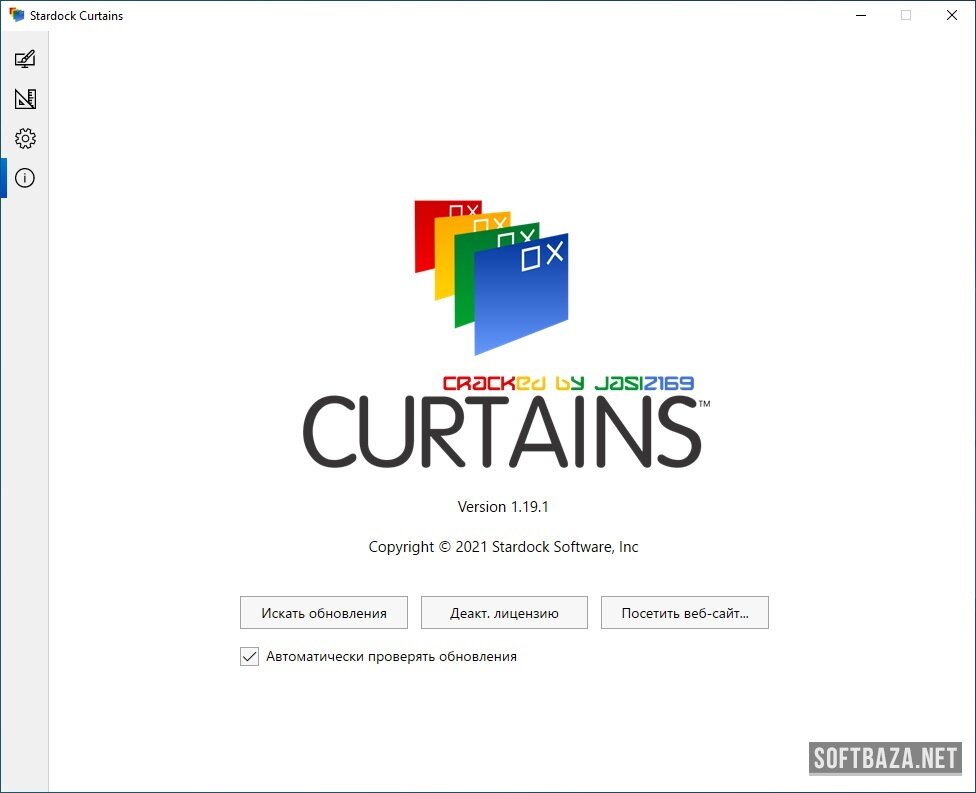Click the Stardock Software copyright line
Screen dimensions: 976x793
coord(503,547)
